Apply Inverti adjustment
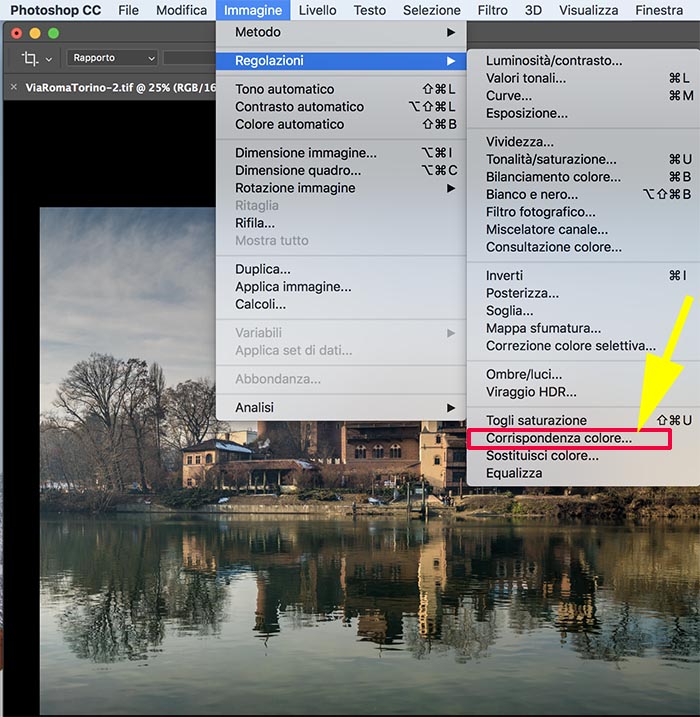 tap(583, 276)
